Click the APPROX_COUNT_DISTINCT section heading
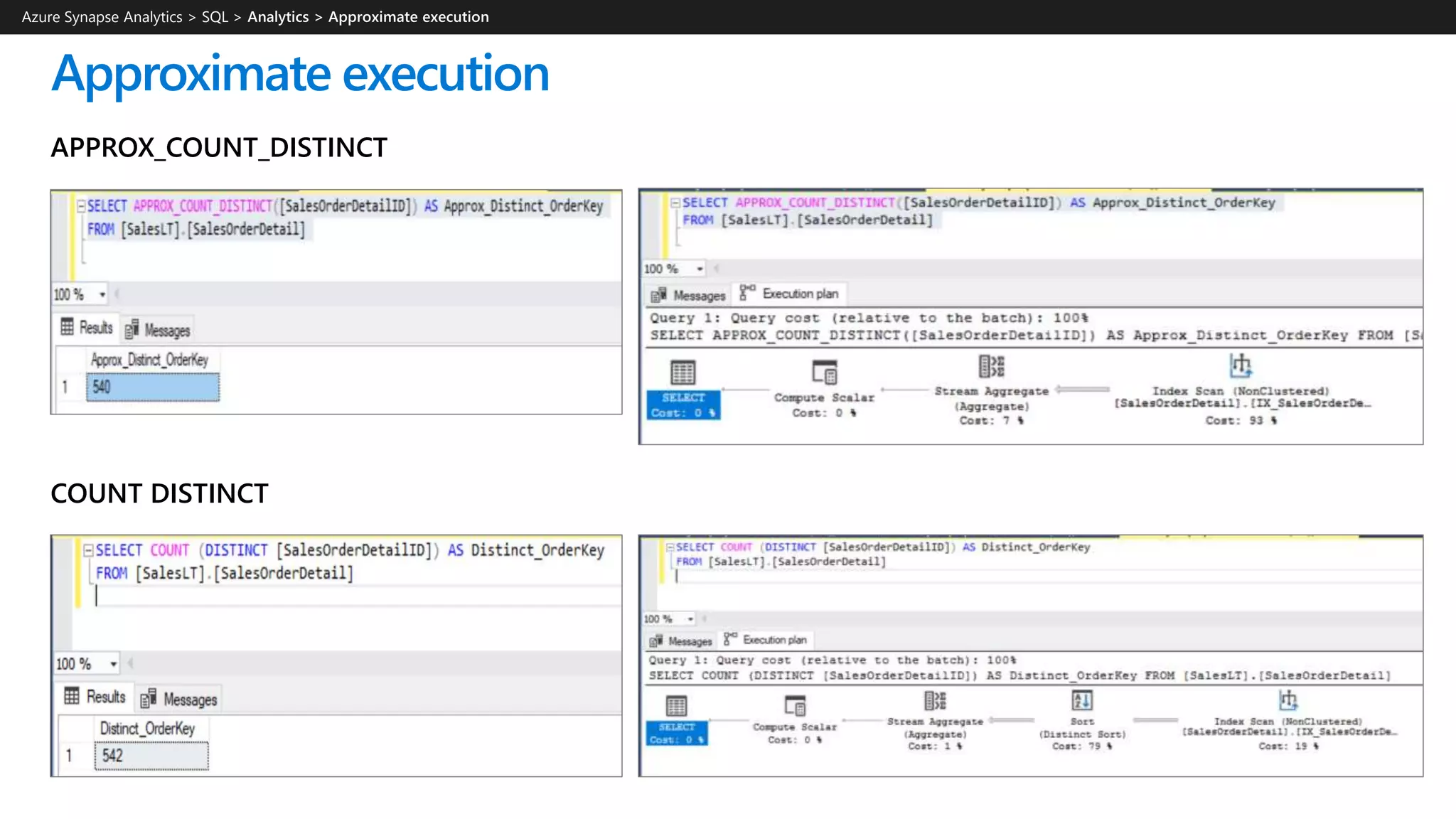 (x=219, y=148)
